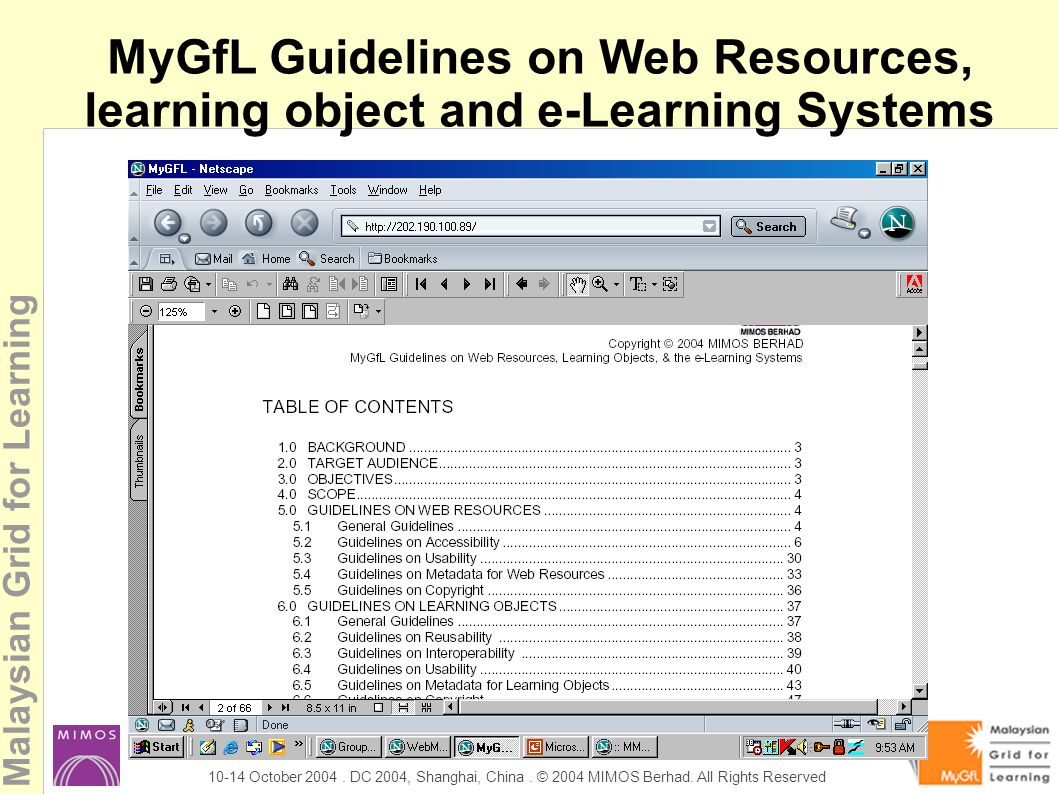
Task: Open the File menu
Action: pos(154,190)
